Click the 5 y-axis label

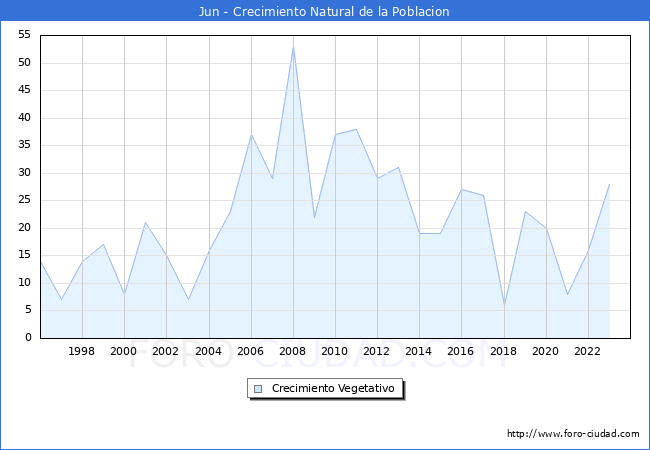[28, 310]
